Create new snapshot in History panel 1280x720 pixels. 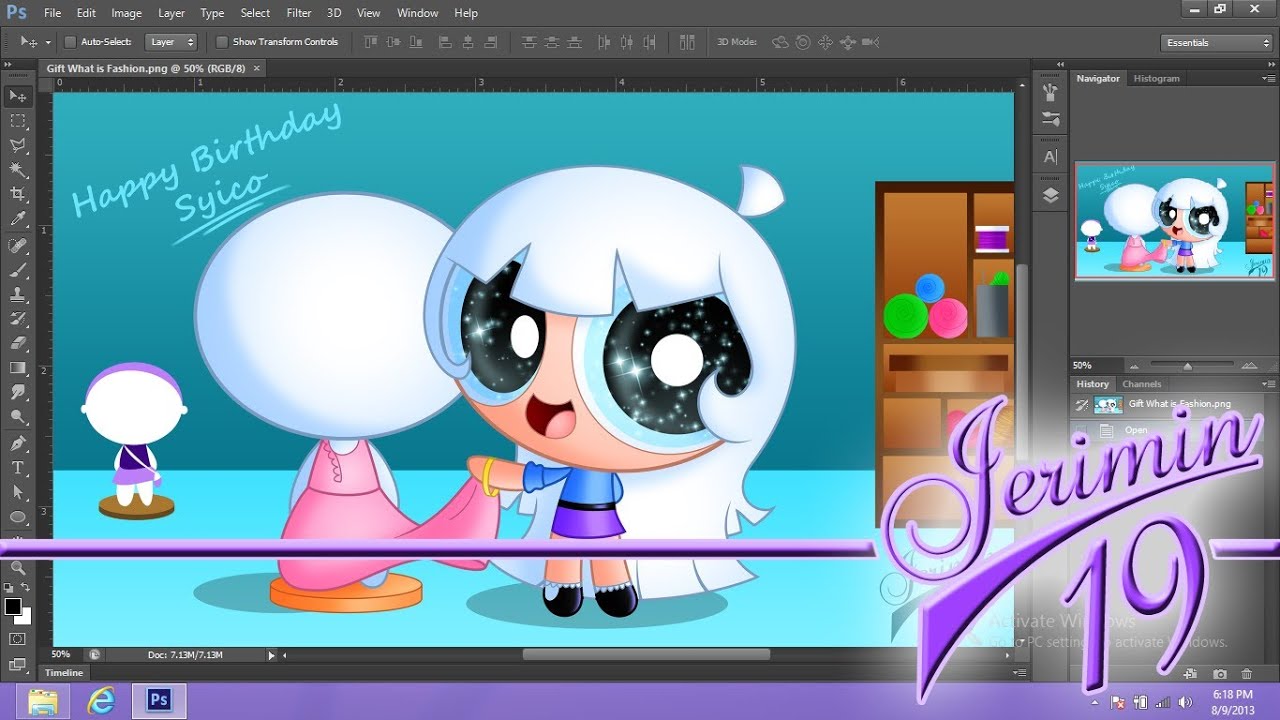click(x=1220, y=675)
